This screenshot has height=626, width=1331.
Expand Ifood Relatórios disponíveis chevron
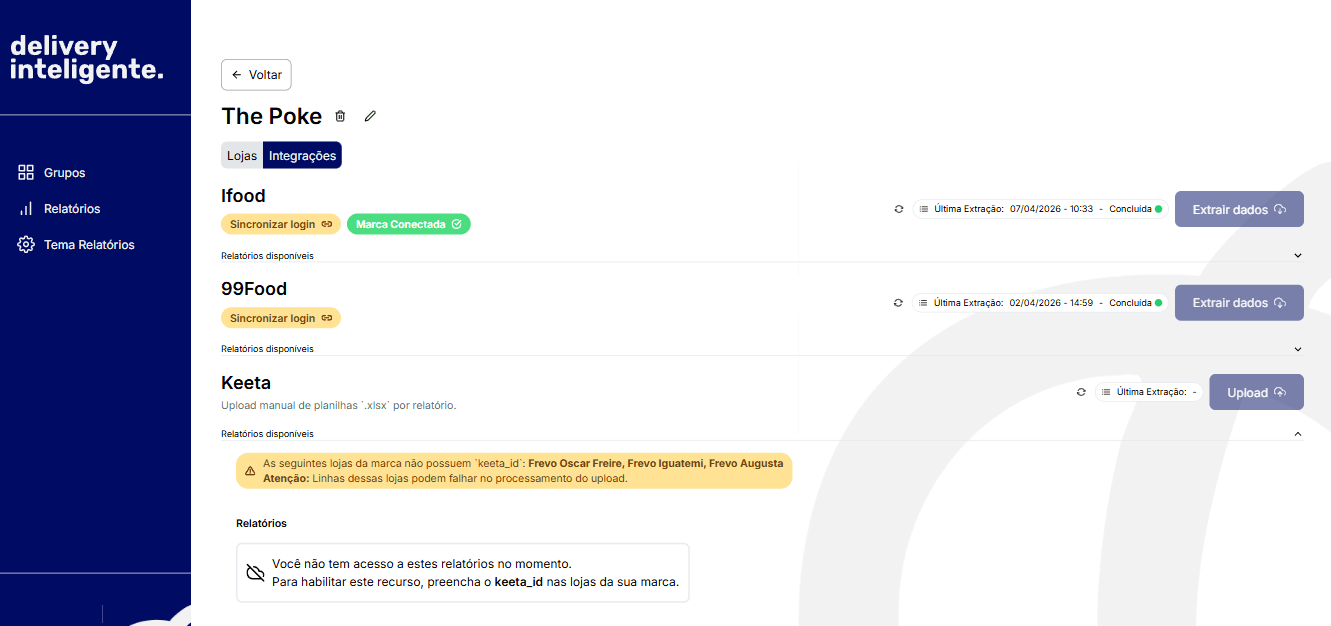pos(1298,256)
